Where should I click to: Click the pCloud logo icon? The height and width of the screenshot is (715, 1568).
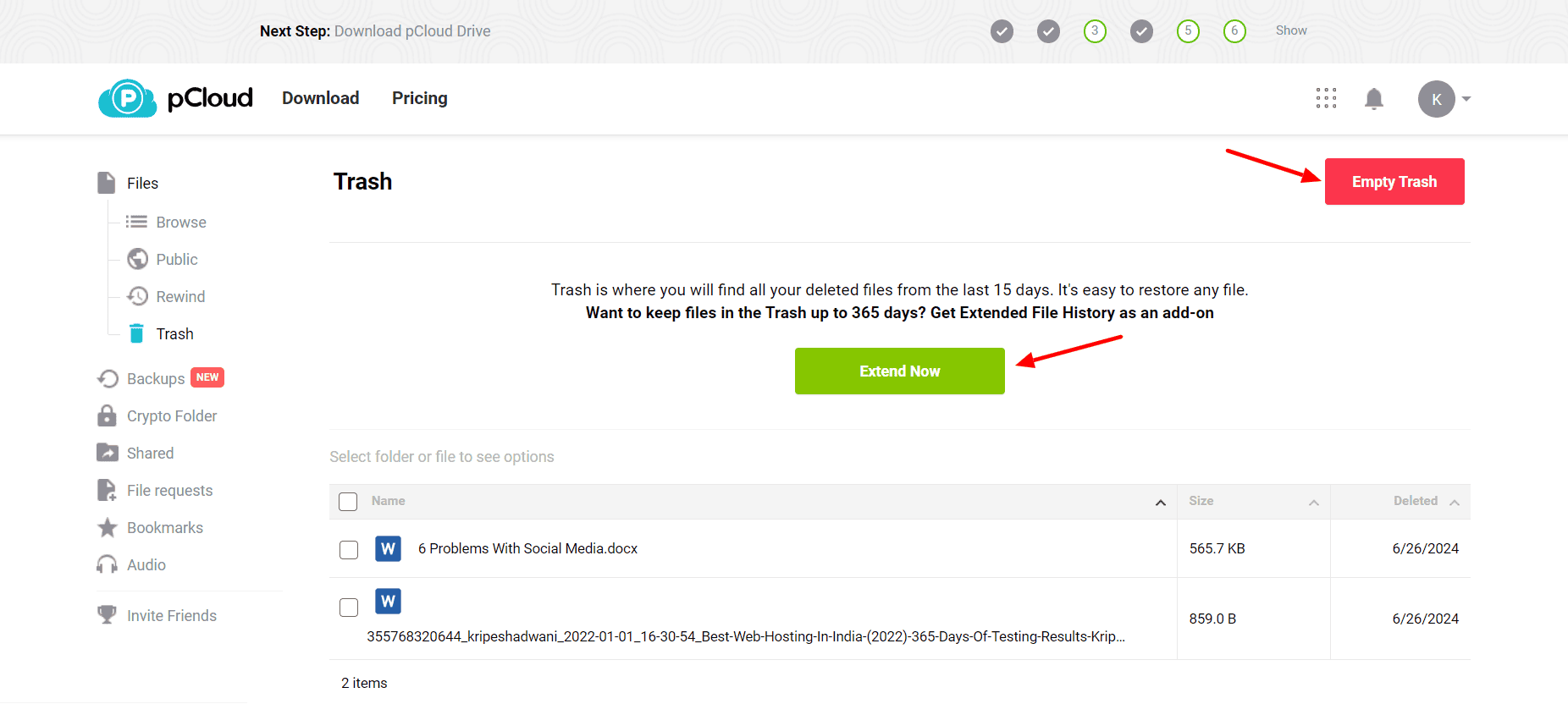(x=128, y=99)
